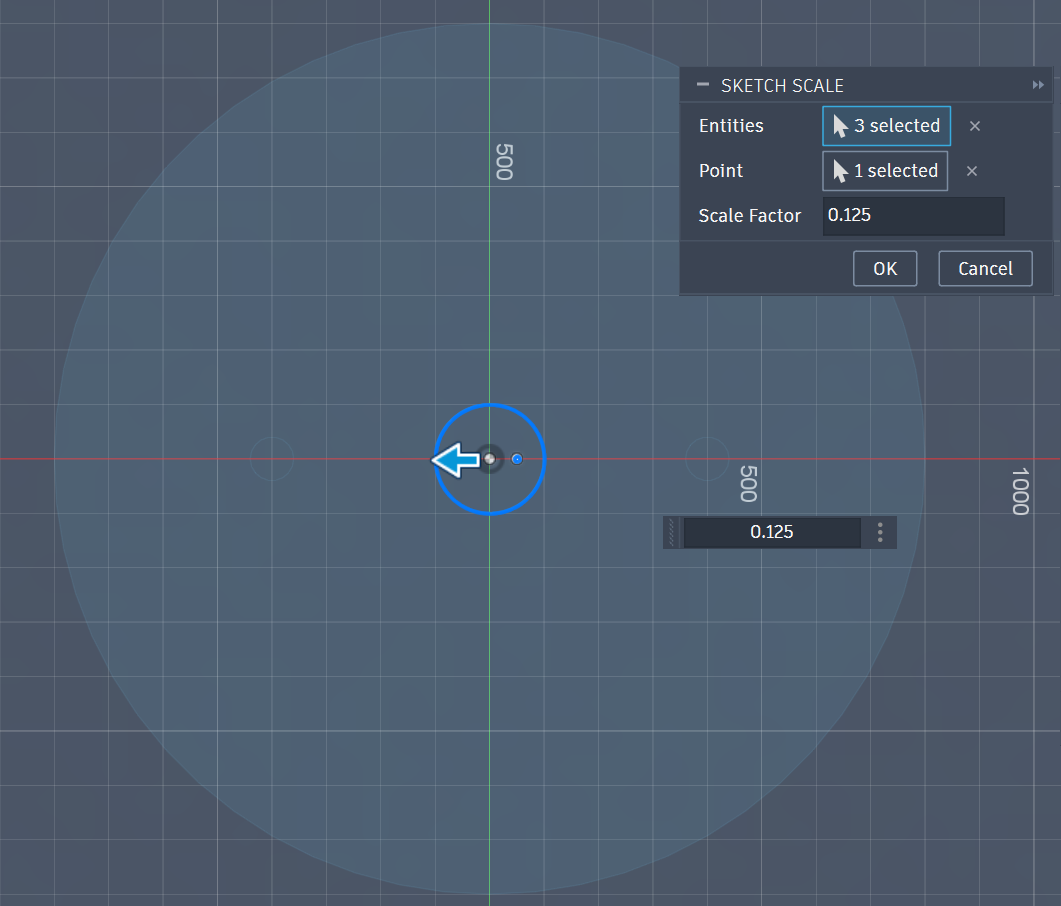Select the Point '1 selected' field
This screenshot has width=1061, height=906.
(884, 171)
